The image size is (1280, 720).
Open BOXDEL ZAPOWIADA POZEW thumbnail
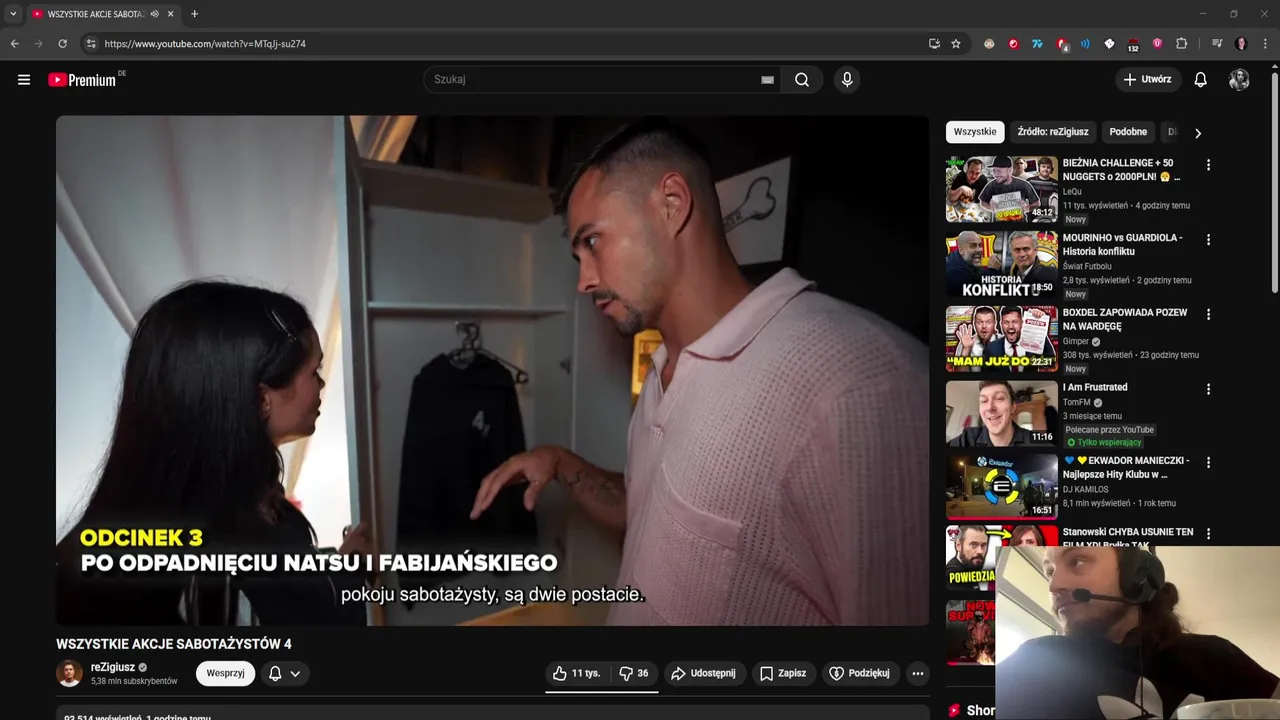tap(1002, 338)
